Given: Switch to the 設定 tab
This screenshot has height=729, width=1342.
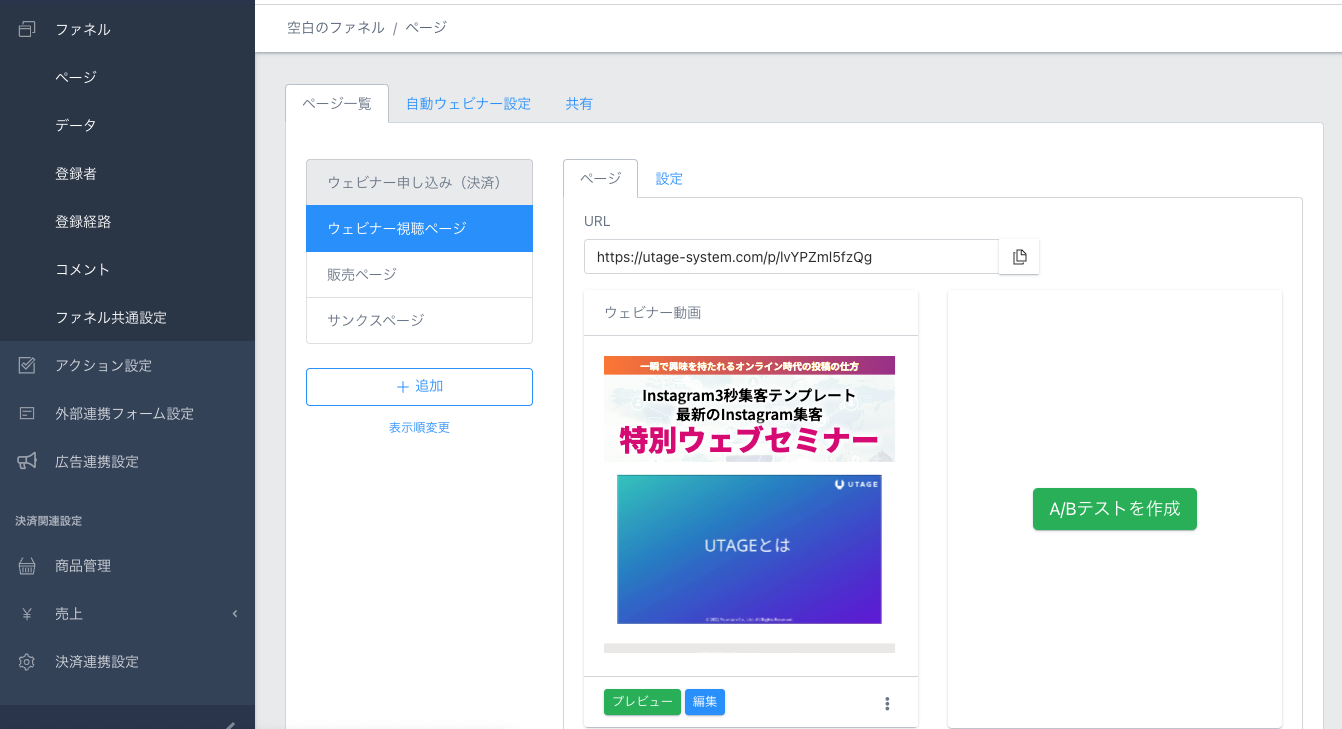Looking at the screenshot, I should 669,179.
